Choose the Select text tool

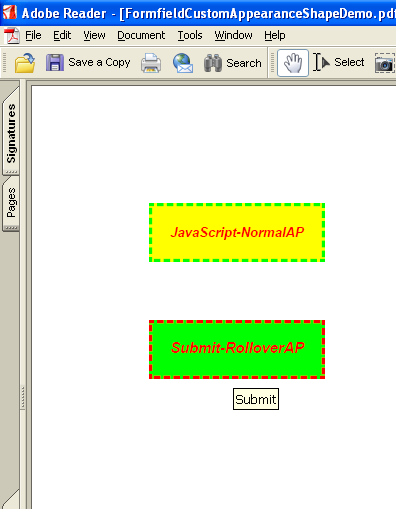[x=339, y=62]
